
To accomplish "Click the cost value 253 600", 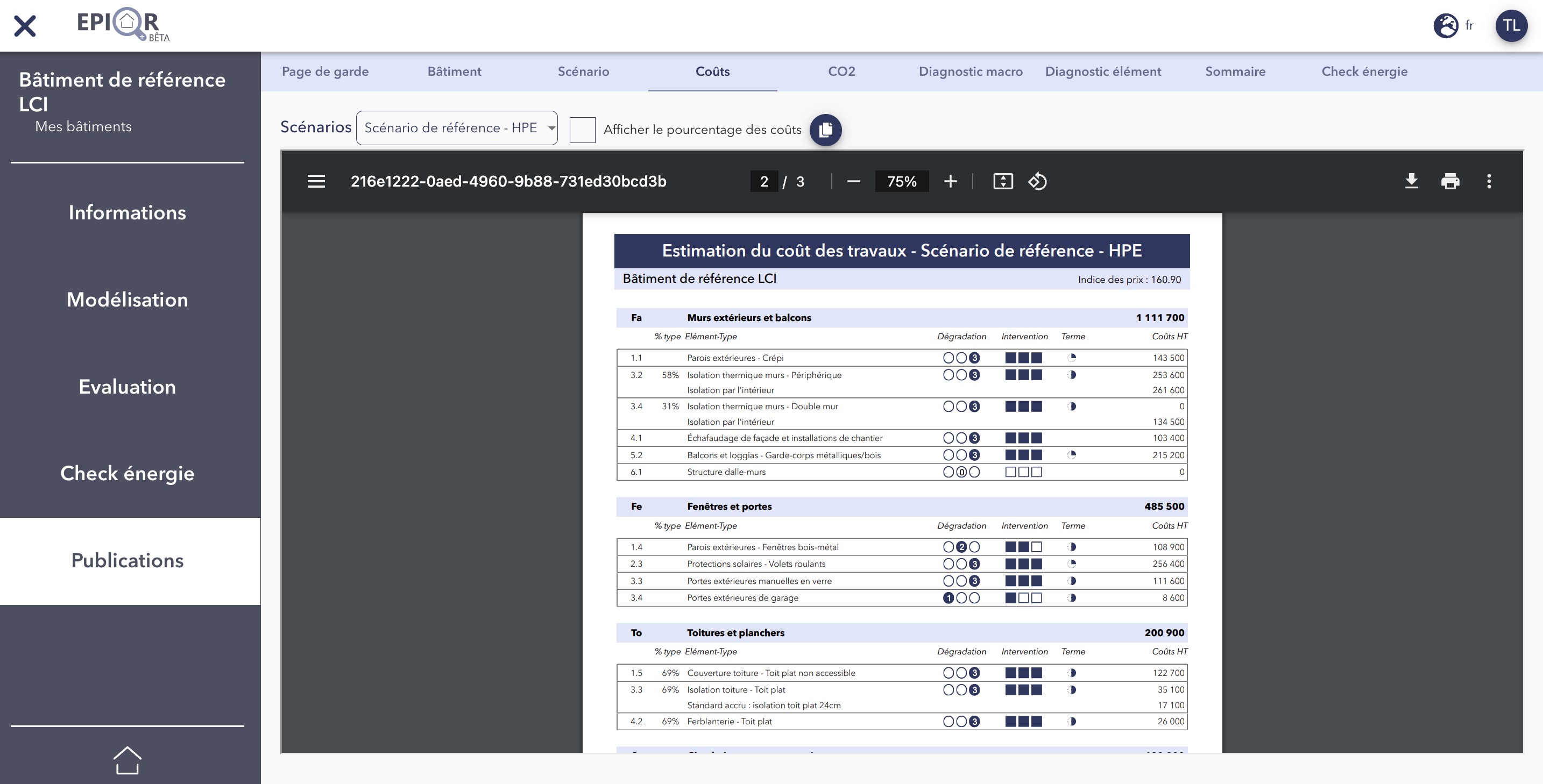I will coord(1168,375).
